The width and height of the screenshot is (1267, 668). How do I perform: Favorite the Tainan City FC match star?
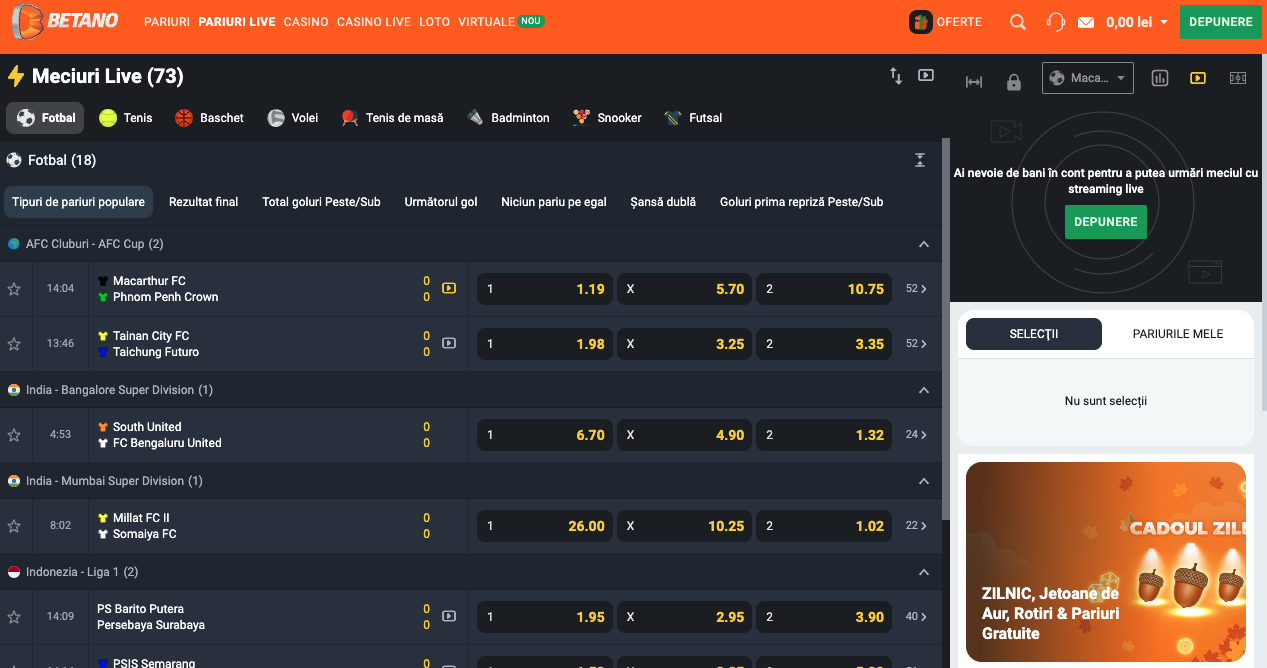click(x=14, y=344)
